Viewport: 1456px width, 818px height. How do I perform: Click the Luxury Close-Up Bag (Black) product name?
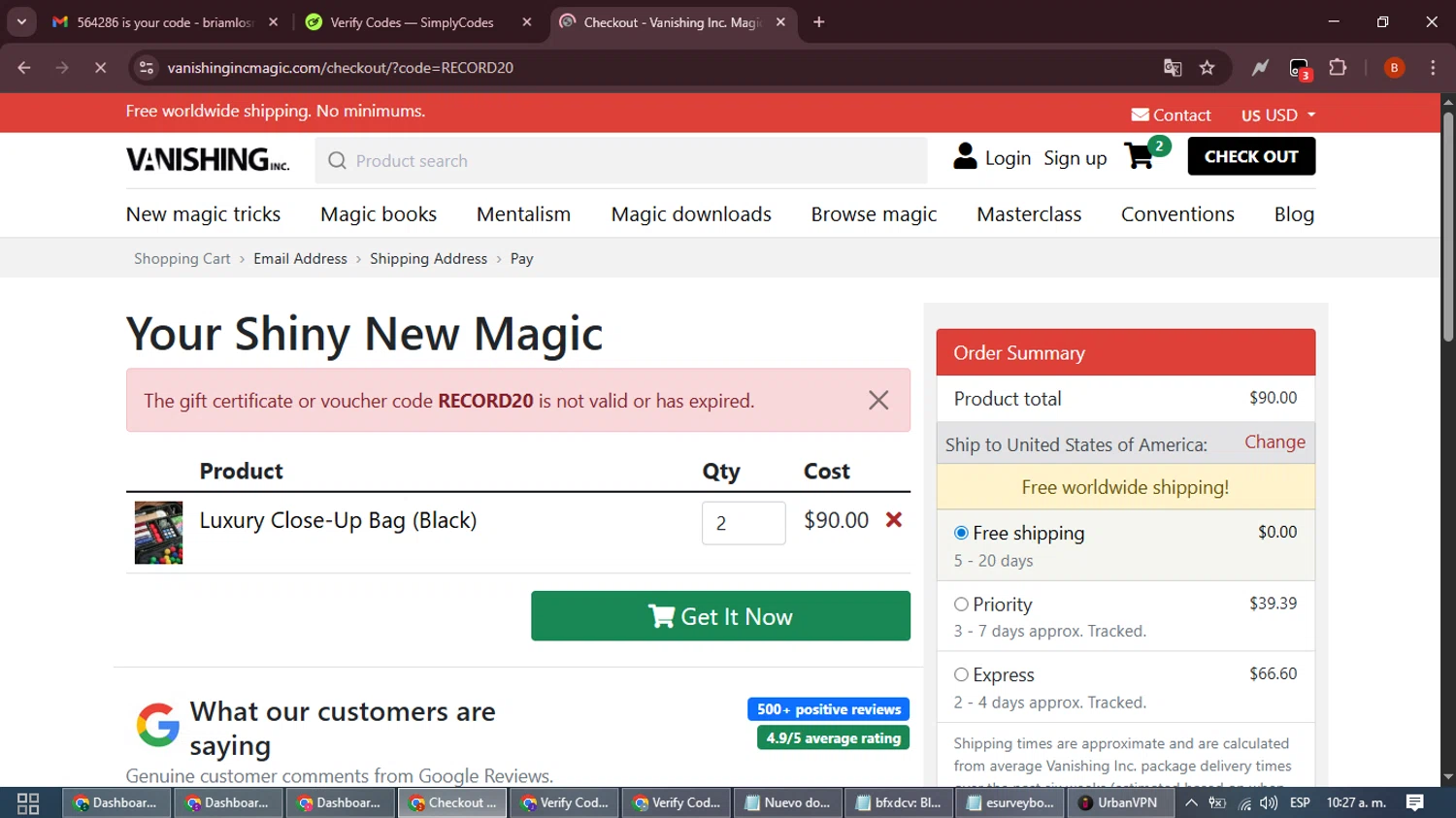pyautogui.click(x=338, y=520)
